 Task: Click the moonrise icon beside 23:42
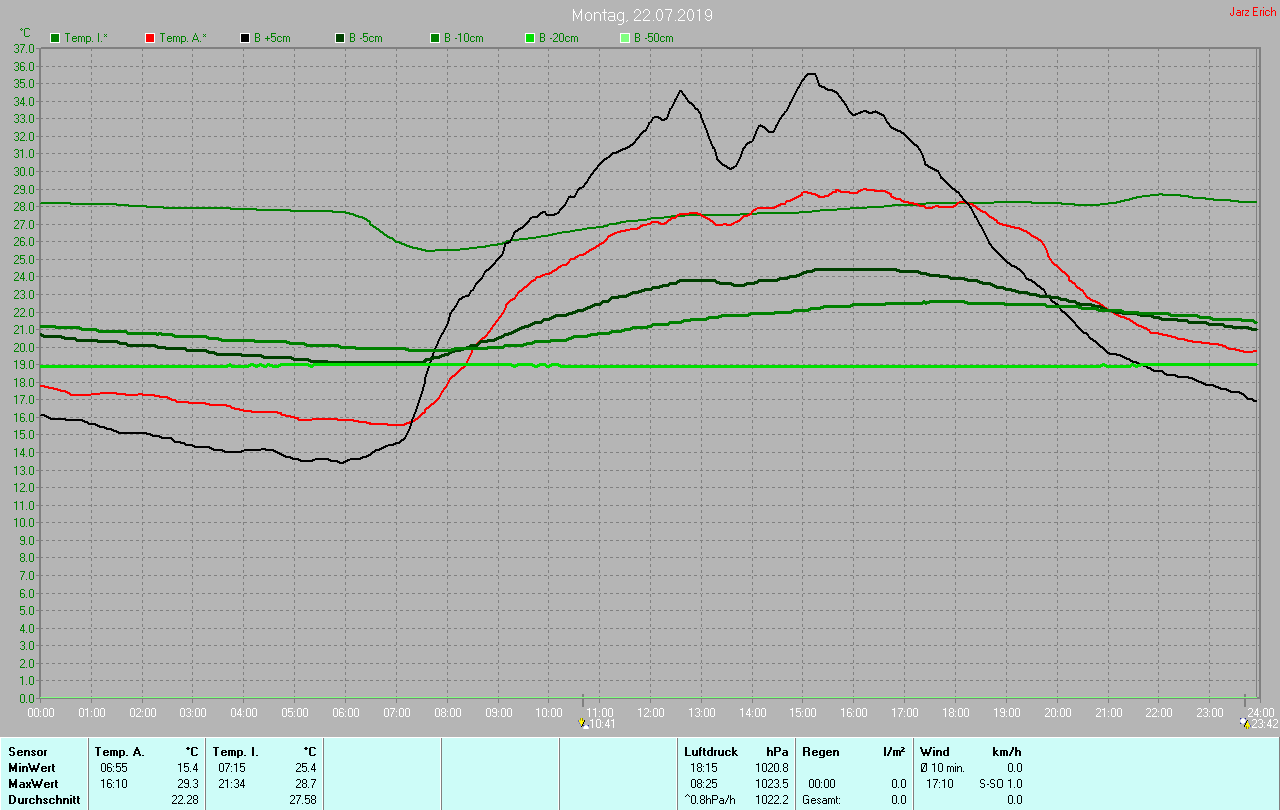click(x=1244, y=723)
